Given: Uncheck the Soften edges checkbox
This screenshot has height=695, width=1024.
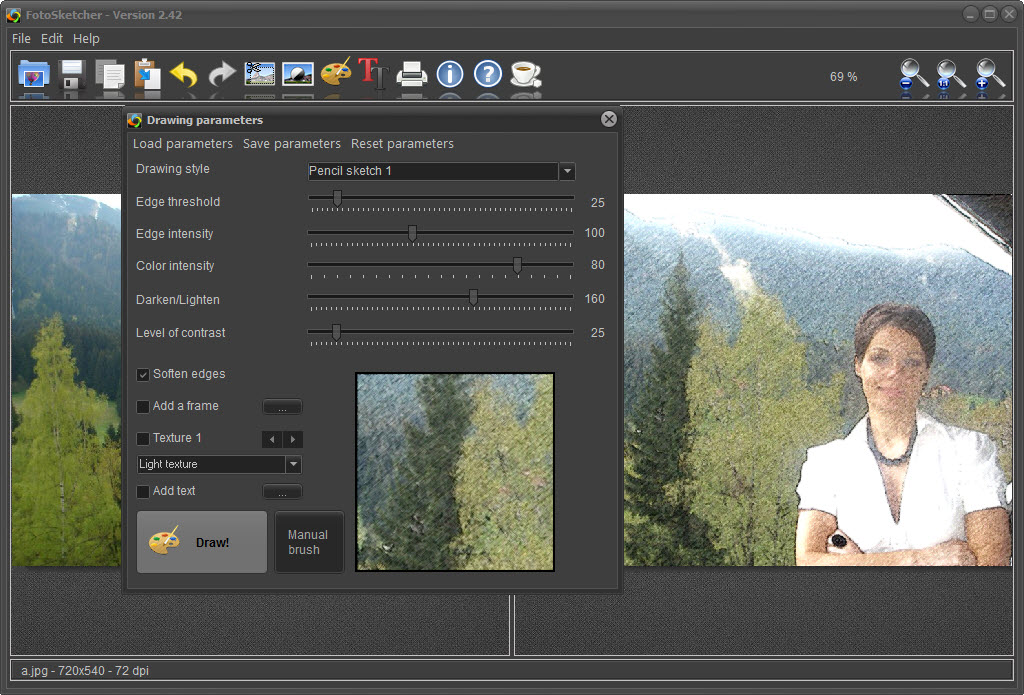Looking at the screenshot, I should [x=143, y=374].
